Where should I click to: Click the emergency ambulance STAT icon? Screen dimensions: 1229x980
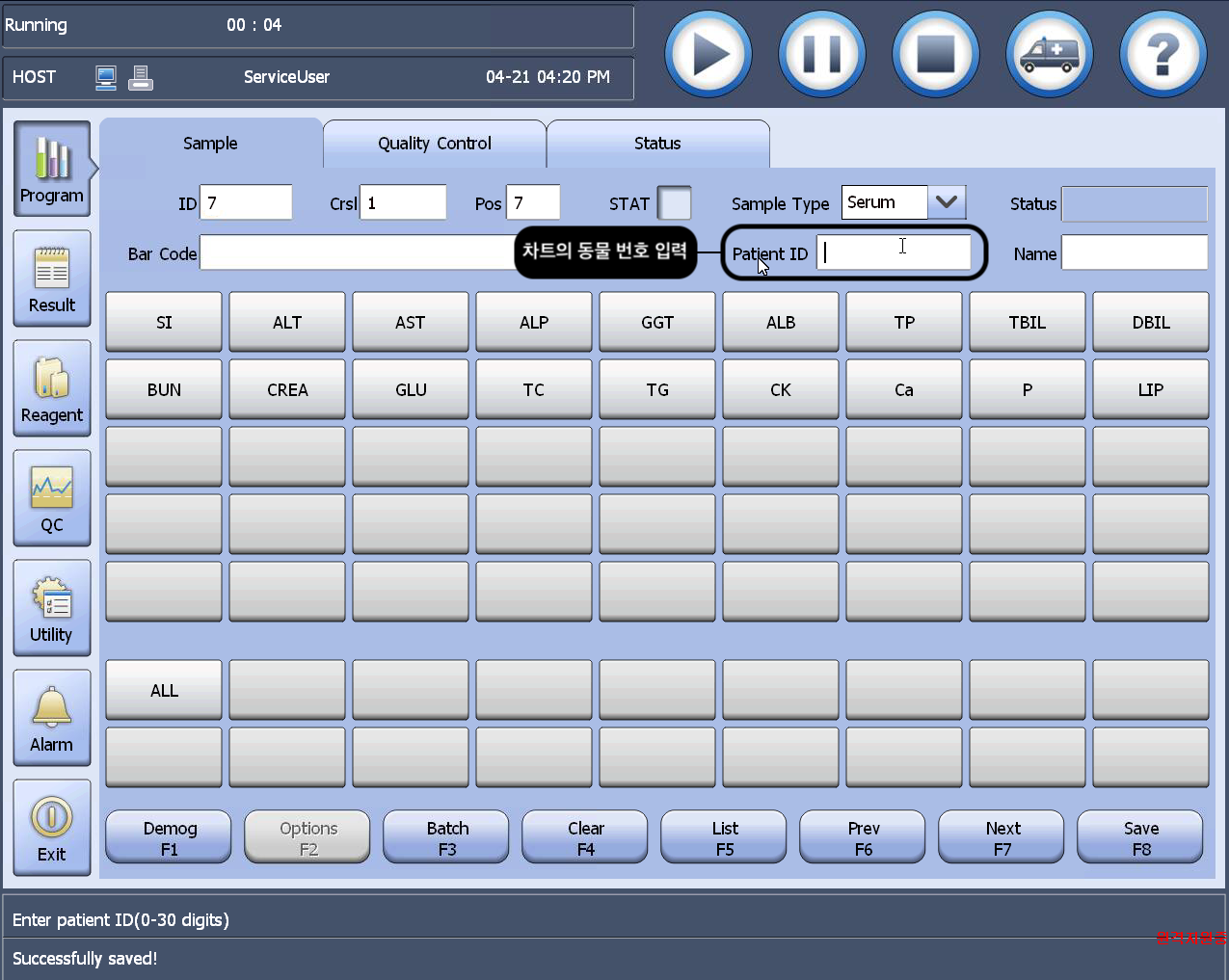1050,54
